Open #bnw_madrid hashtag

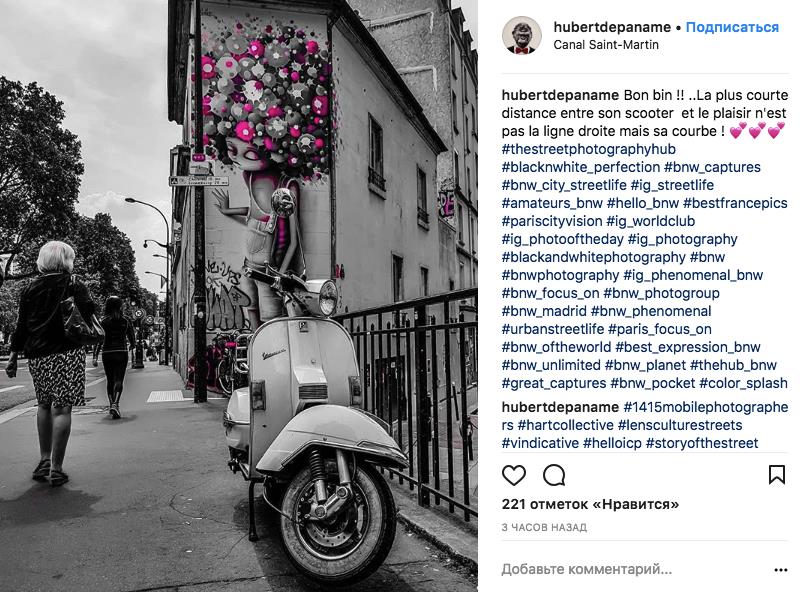pos(544,311)
